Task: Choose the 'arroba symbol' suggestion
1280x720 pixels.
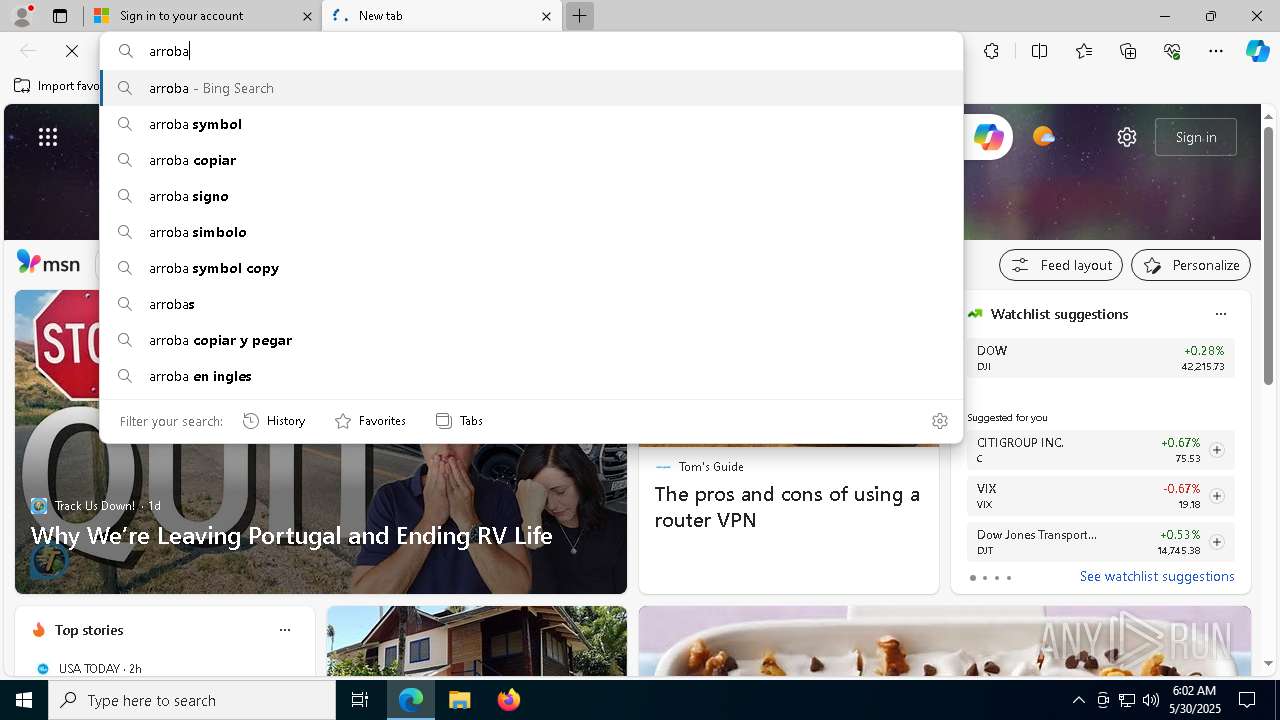Action: [531, 124]
